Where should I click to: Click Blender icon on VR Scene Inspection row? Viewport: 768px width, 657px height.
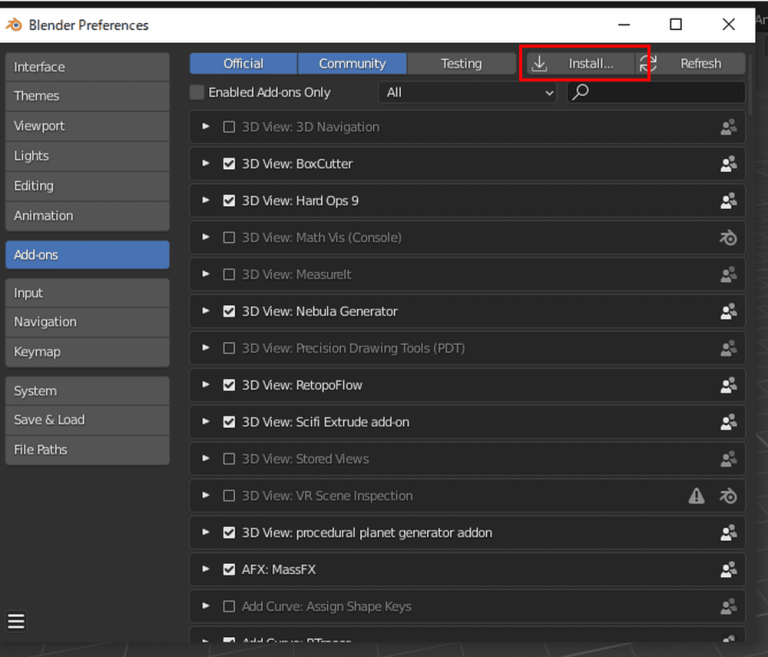pos(728,496)
